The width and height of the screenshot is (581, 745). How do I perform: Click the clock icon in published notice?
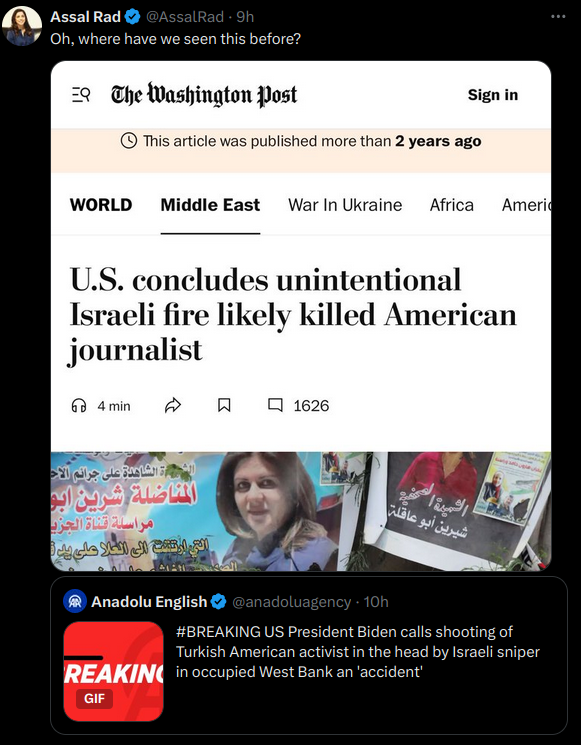[129, 141]
